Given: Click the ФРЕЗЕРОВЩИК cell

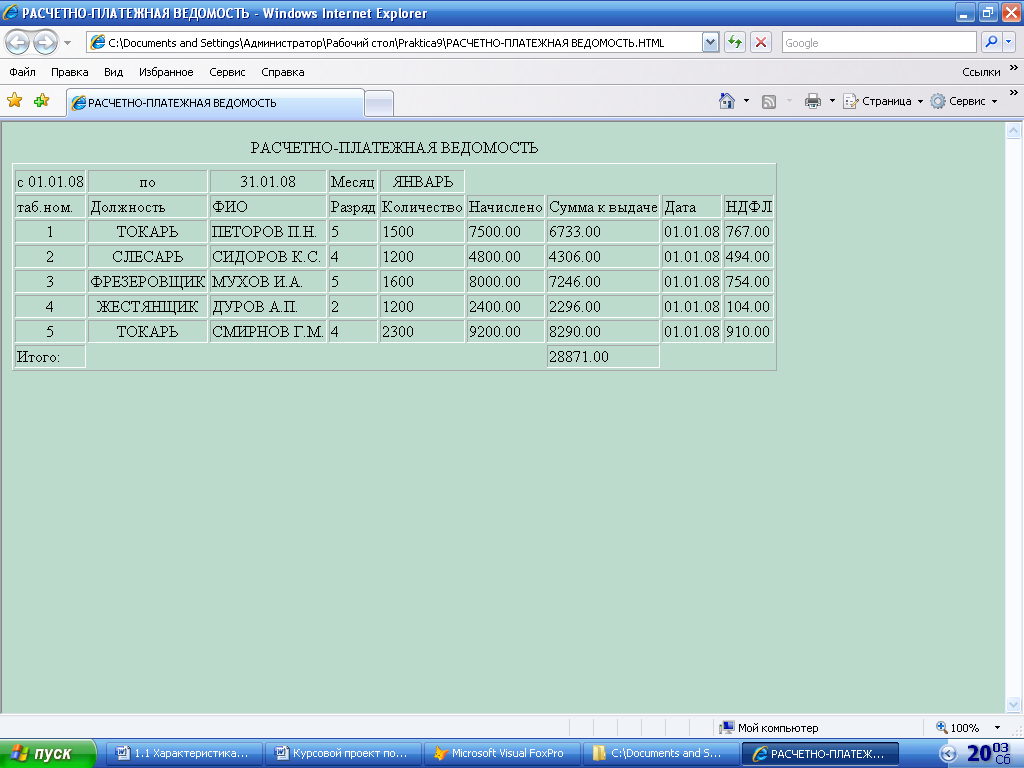Looking at the screenshot, I should [148, 281].
